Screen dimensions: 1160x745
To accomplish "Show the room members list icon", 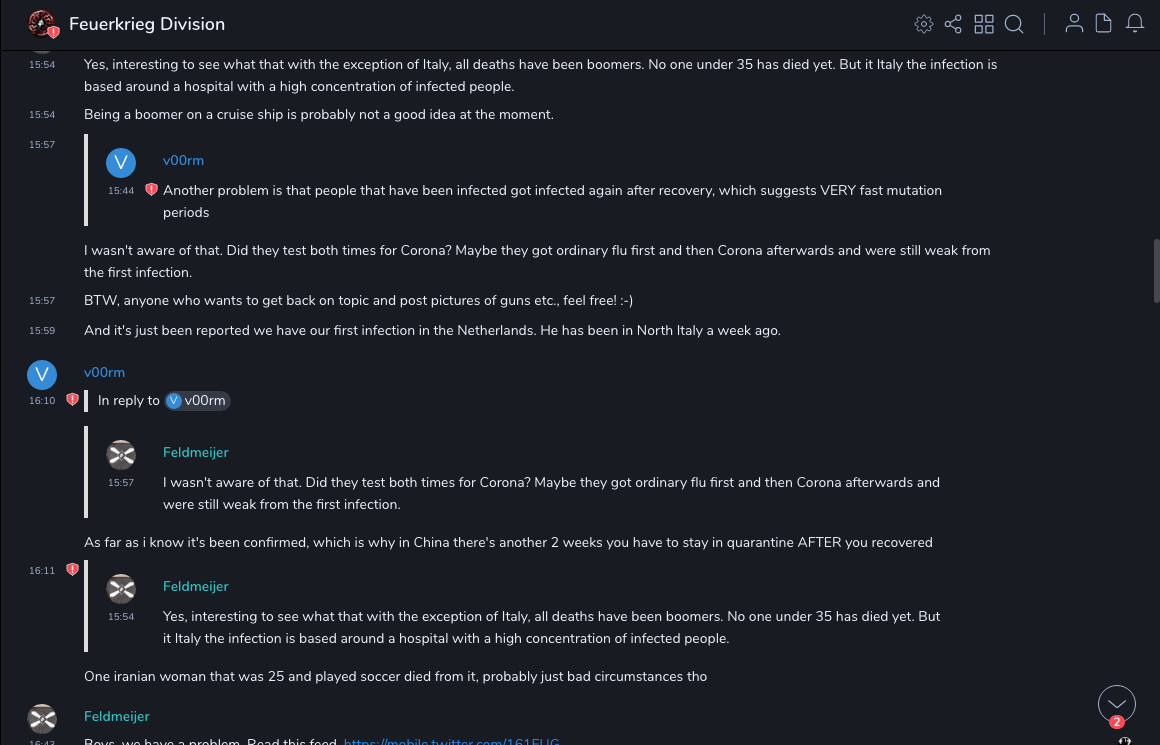I will (x=1074, y=24).
